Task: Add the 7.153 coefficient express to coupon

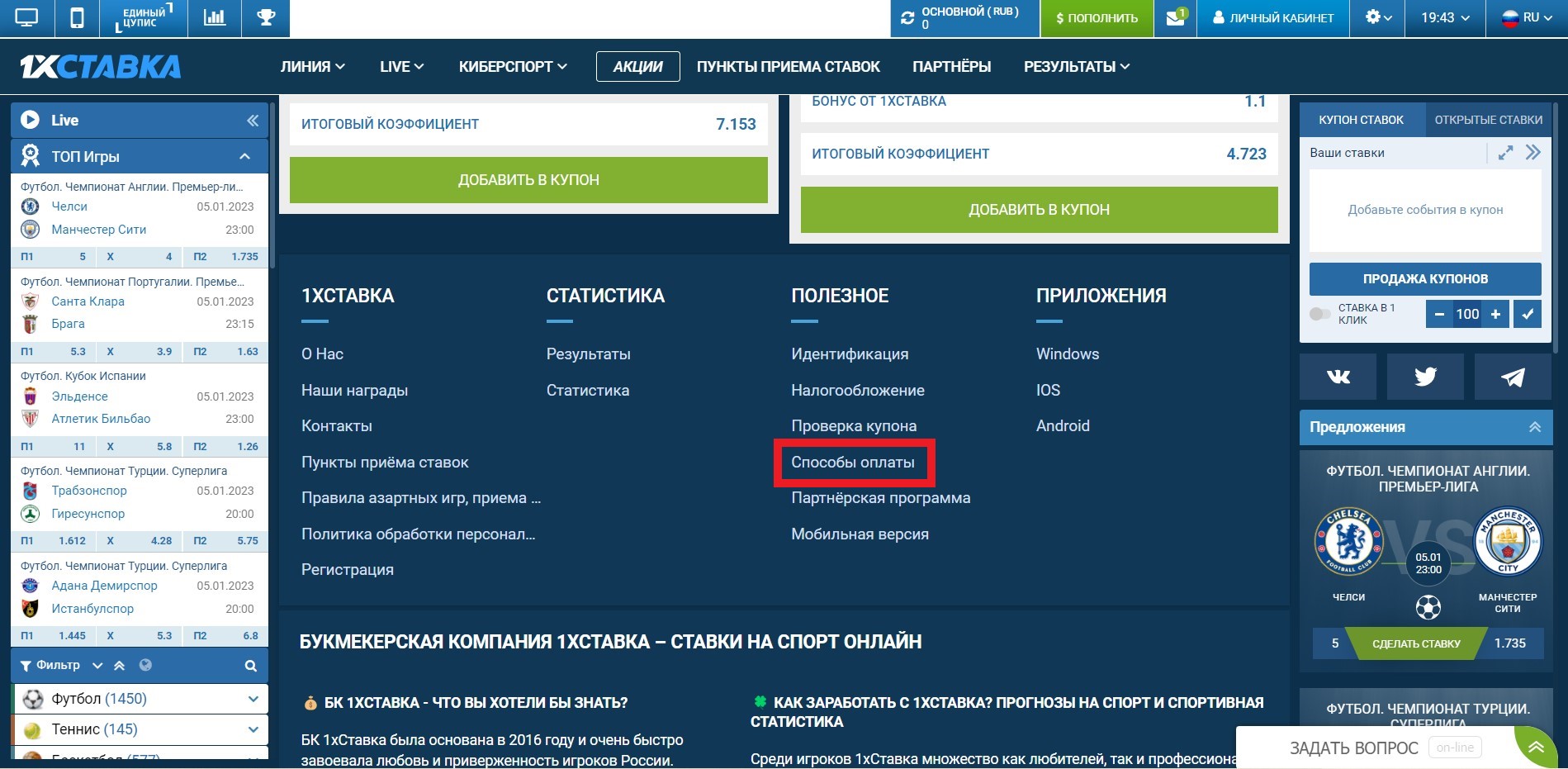Action: 528,180
